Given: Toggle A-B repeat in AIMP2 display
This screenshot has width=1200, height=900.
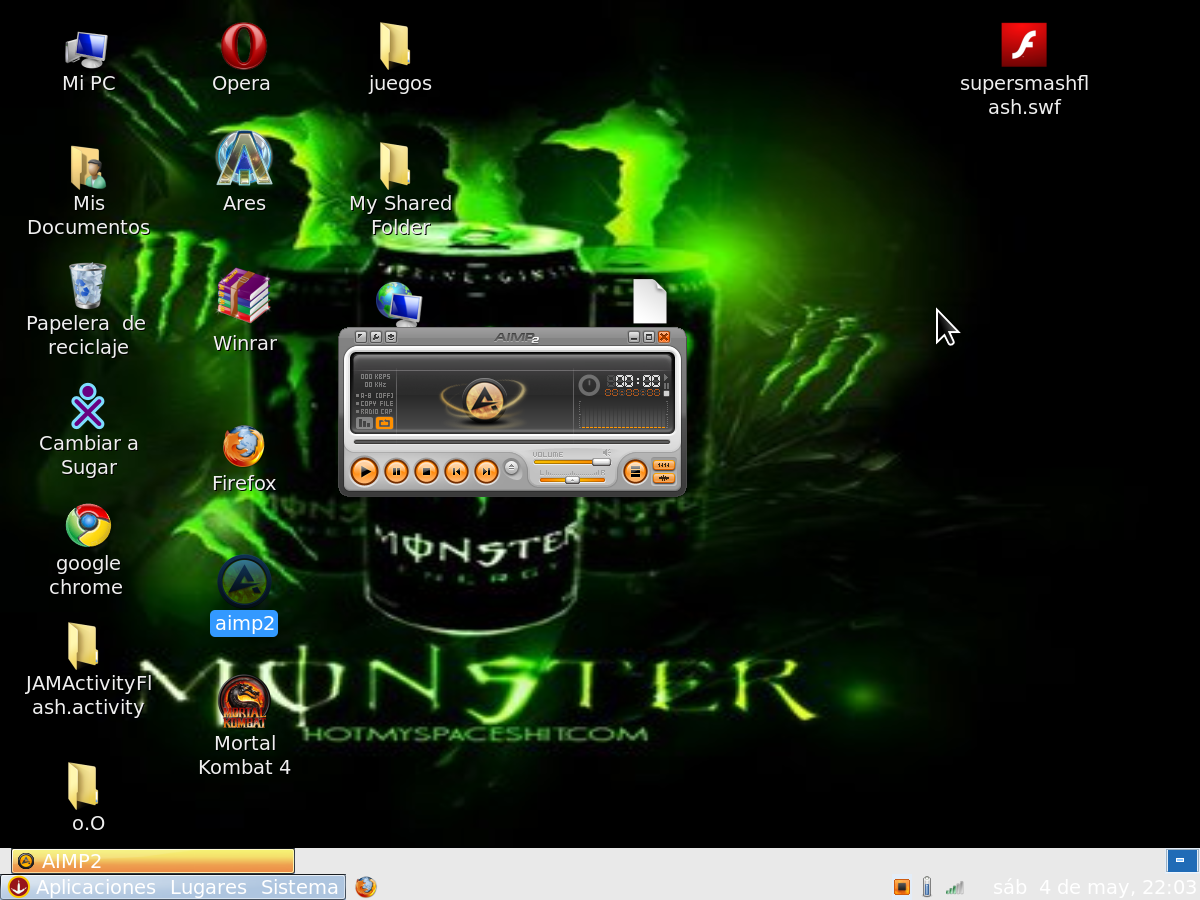Looking at the screenshot, I should tap(376, 395).
